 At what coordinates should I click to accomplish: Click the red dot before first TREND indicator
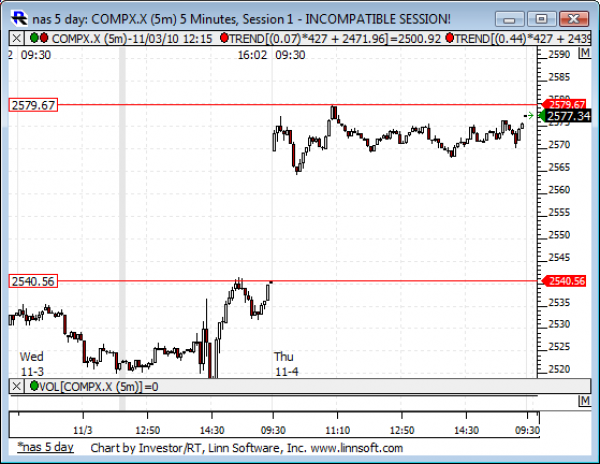tap(225, 38)
